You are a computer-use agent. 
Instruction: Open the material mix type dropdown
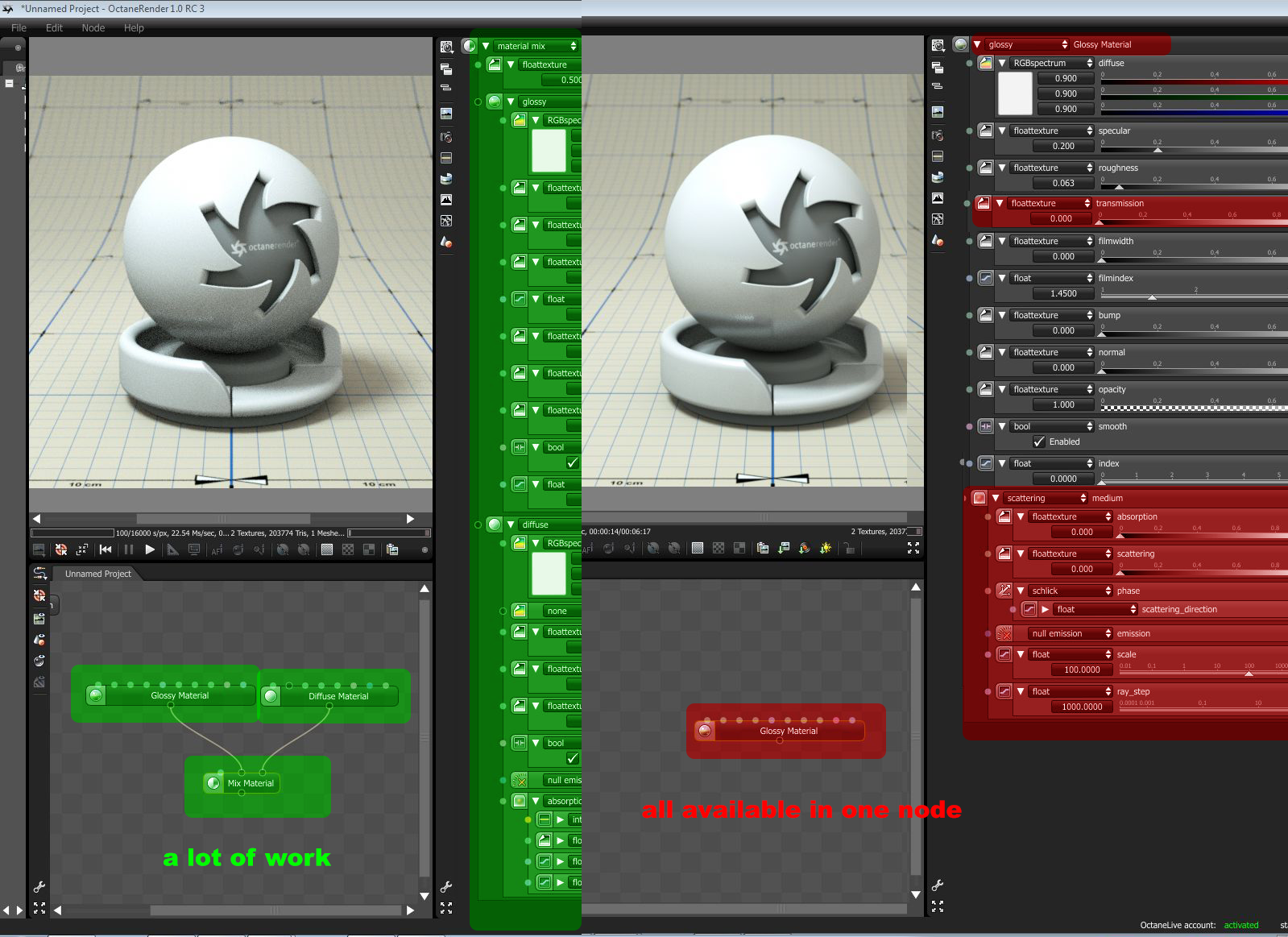(x=536, y=46)
